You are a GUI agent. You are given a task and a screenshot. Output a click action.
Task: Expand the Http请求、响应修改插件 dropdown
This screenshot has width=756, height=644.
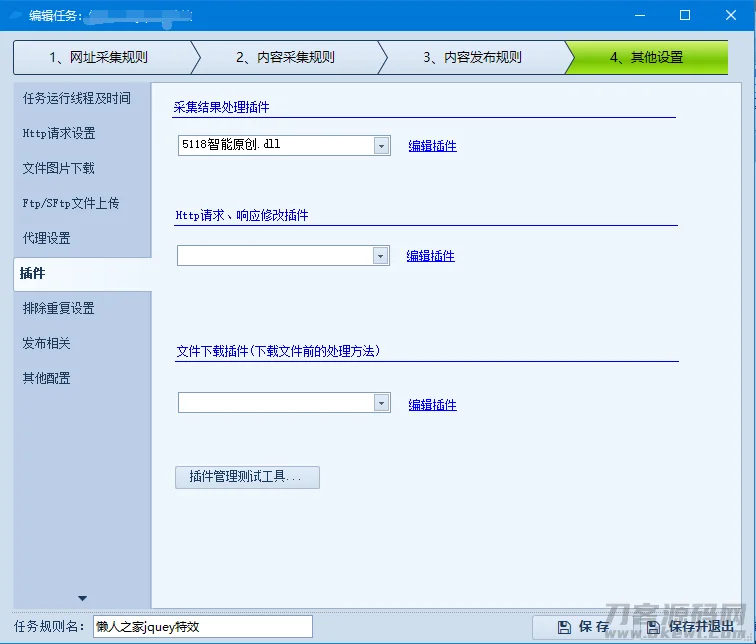[380, 256]
